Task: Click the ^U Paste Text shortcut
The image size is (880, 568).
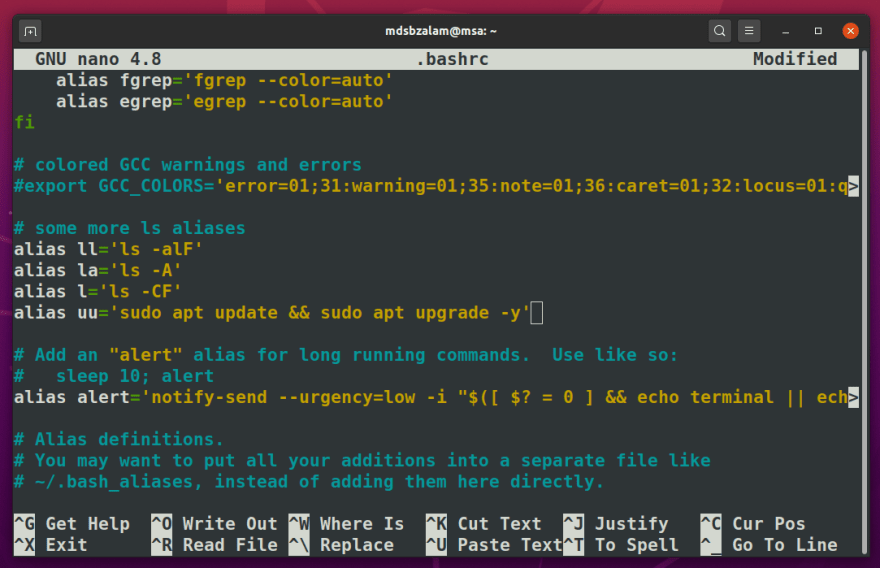Action: (494, 545)
